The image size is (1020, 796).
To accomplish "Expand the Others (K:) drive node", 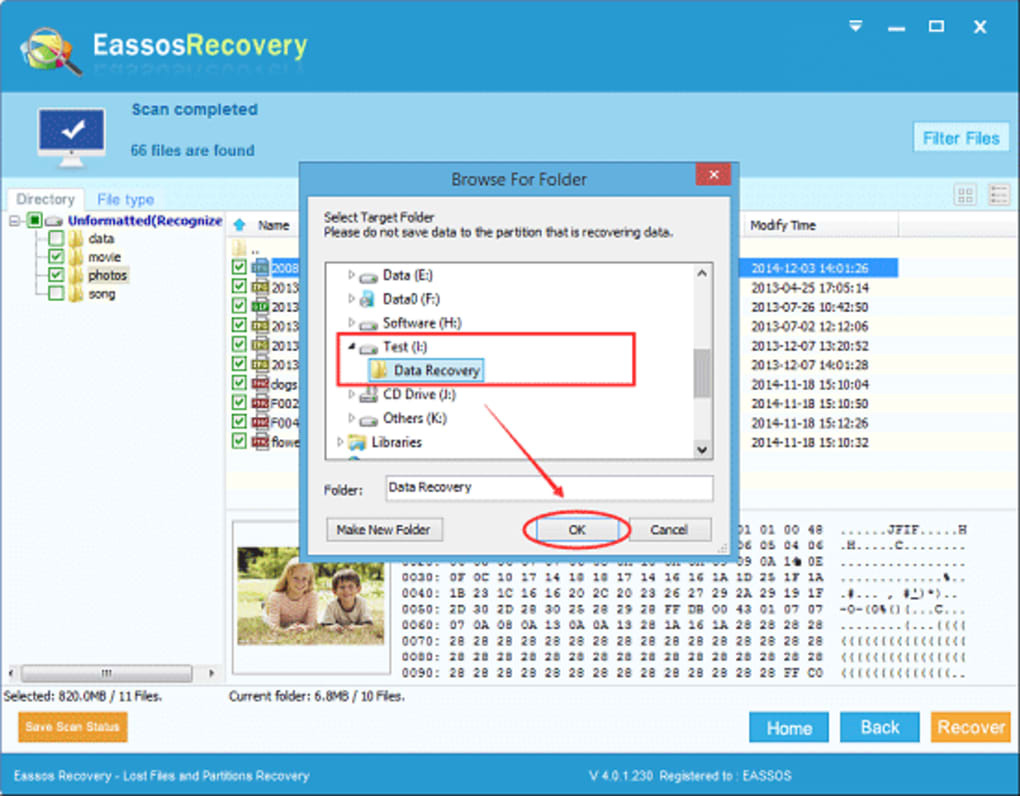I will (x=351, y=418).
